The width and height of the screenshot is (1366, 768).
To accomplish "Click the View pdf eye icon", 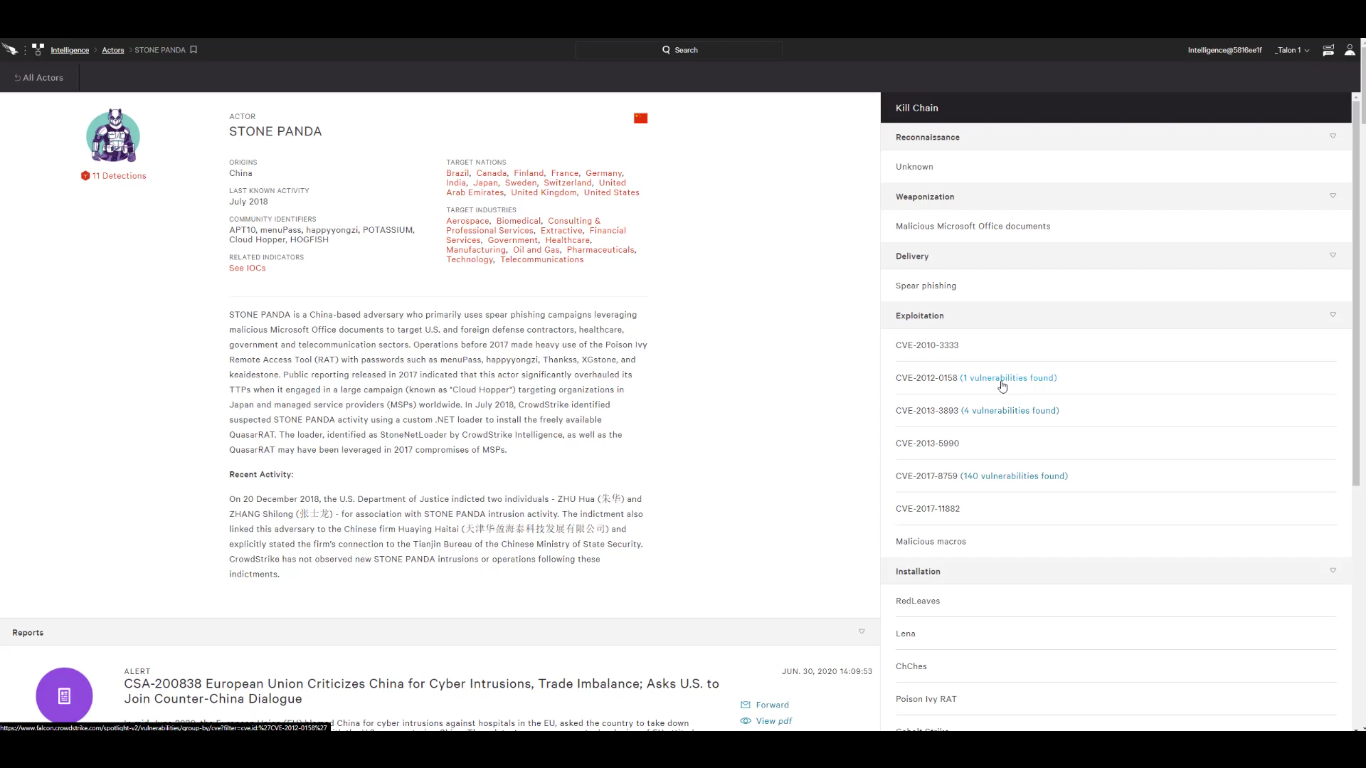I will coord(745,721).
